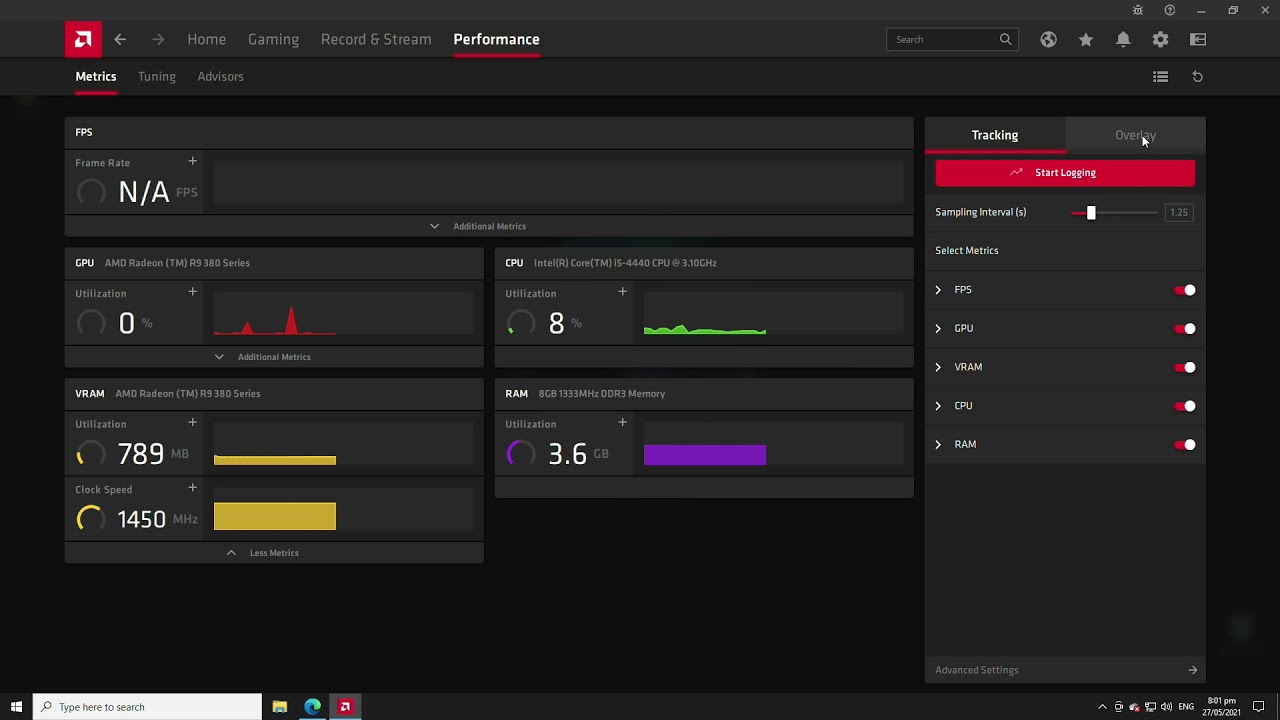Expand GPU in Select Metrics list
Screen dimensions: 1280x720
pos(938,328)
